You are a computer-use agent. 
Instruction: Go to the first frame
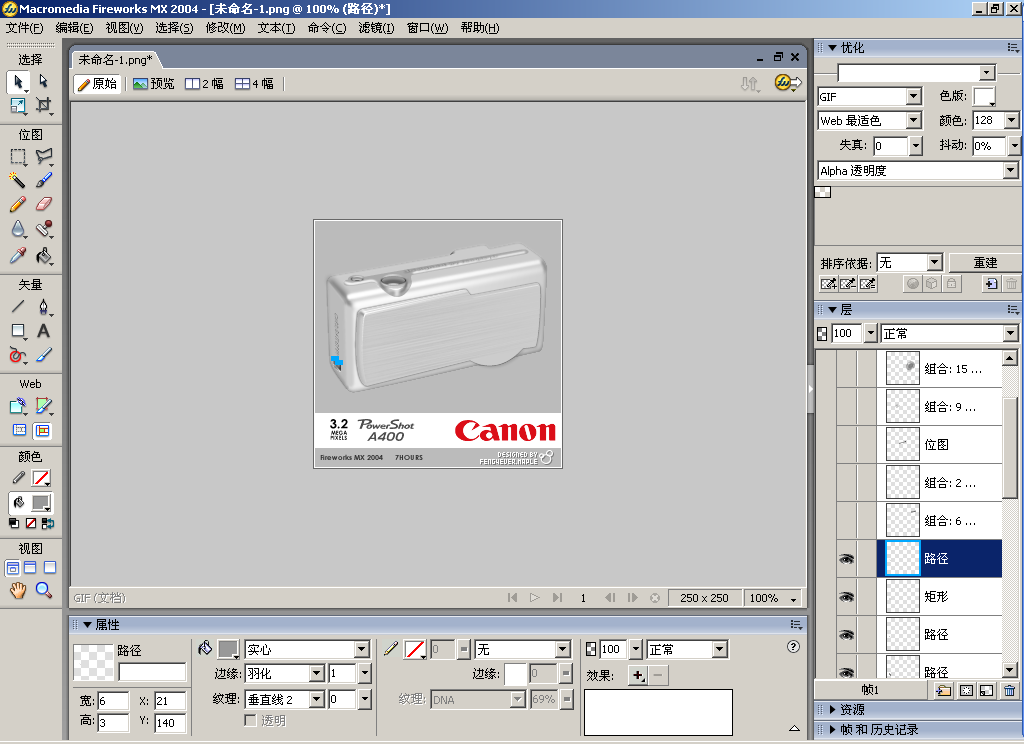(x=513, y=598)
